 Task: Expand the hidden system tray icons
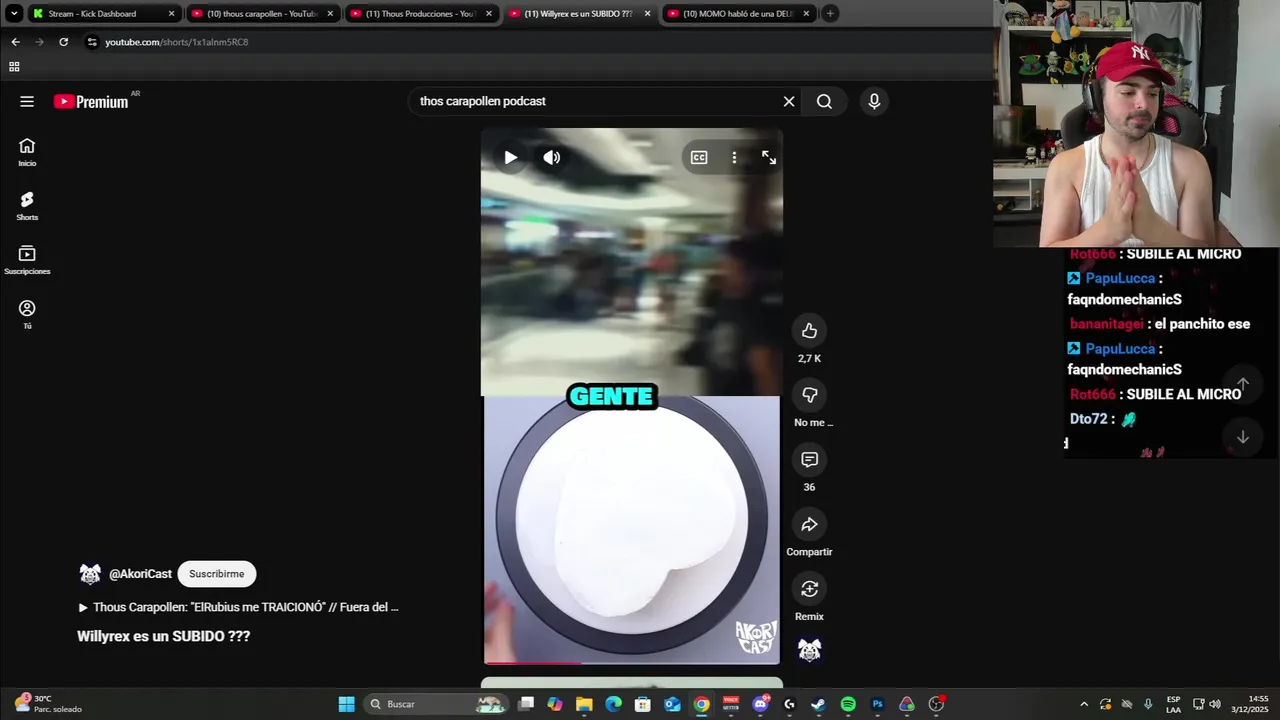pos(1084,704)
